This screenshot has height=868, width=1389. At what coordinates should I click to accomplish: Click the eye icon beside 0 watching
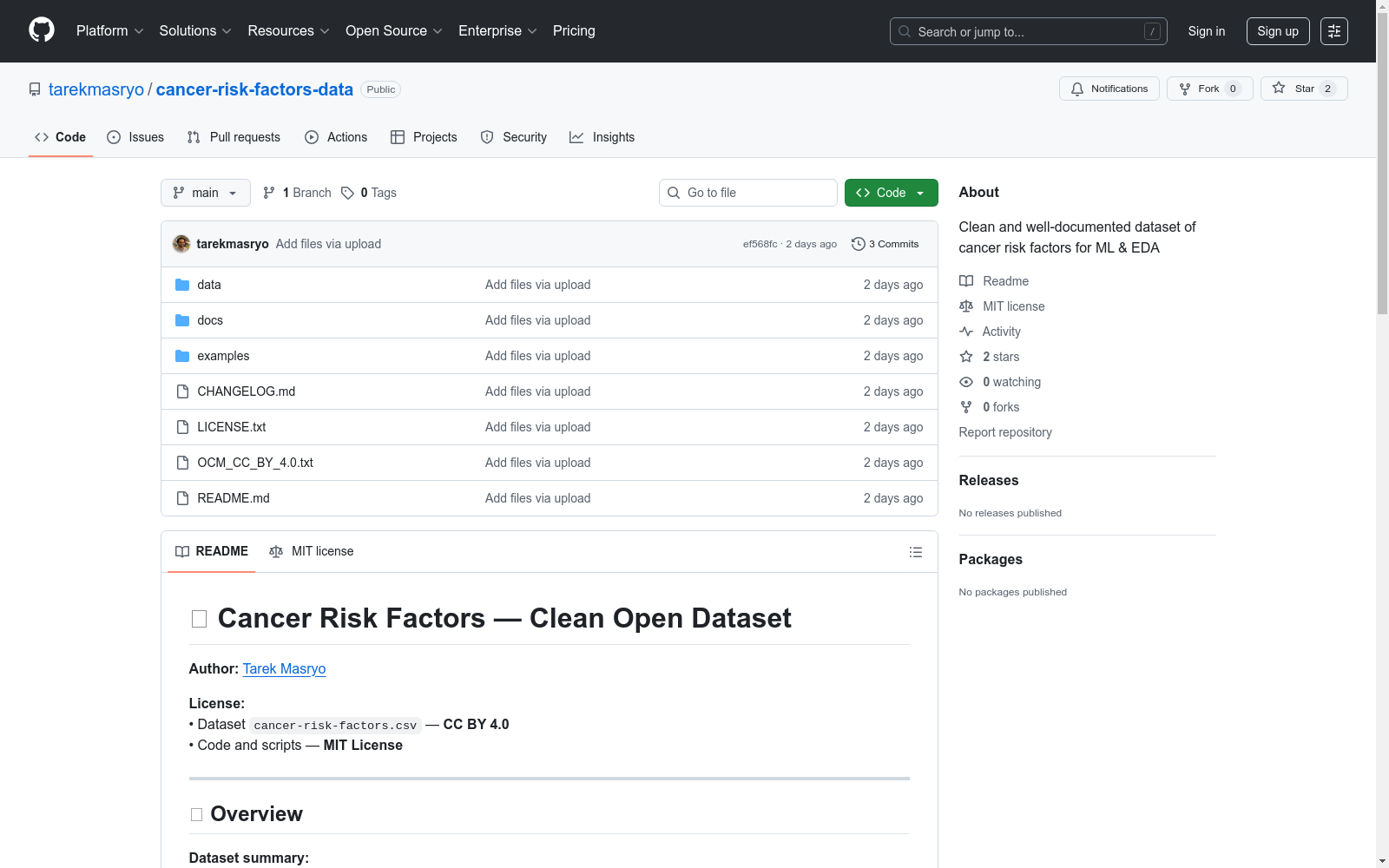(966, 382)
